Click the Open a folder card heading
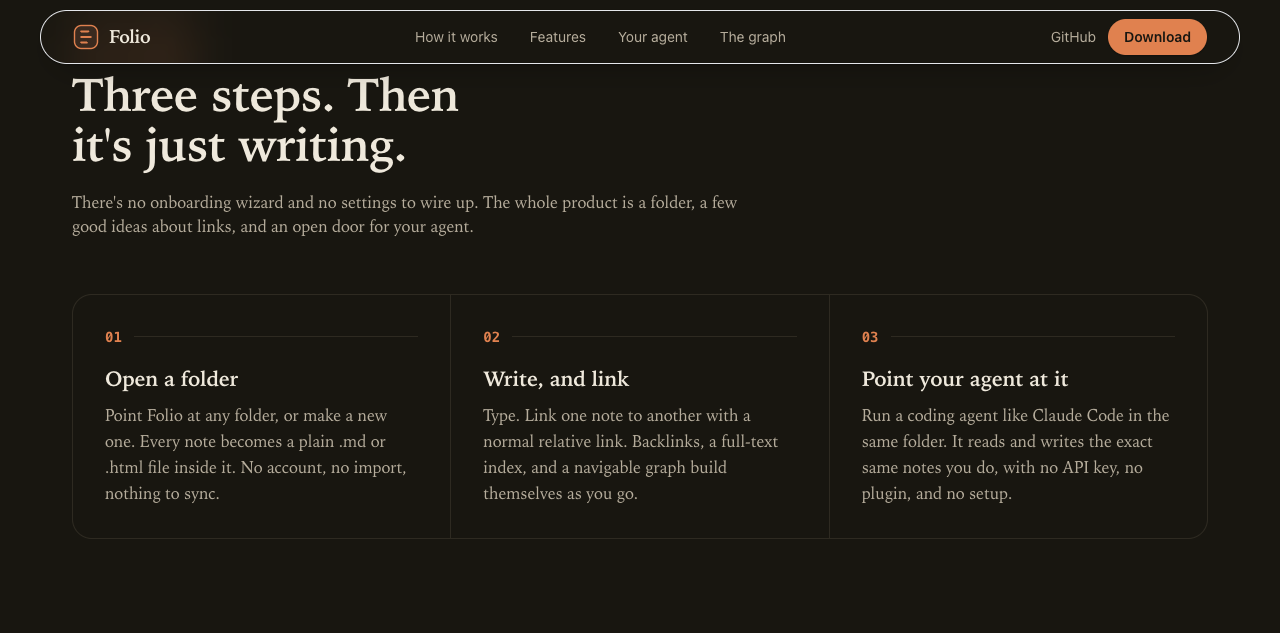The height and width of the screenshot is (633, 1280). (171, 379)
